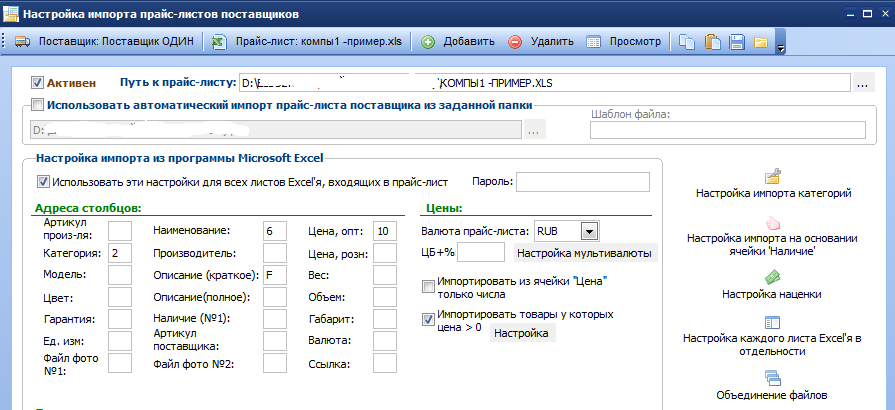Image resolution: width=895 pixels, height=410 pixels.
Task: Click the Объем column field
Action: click(385, 297)
